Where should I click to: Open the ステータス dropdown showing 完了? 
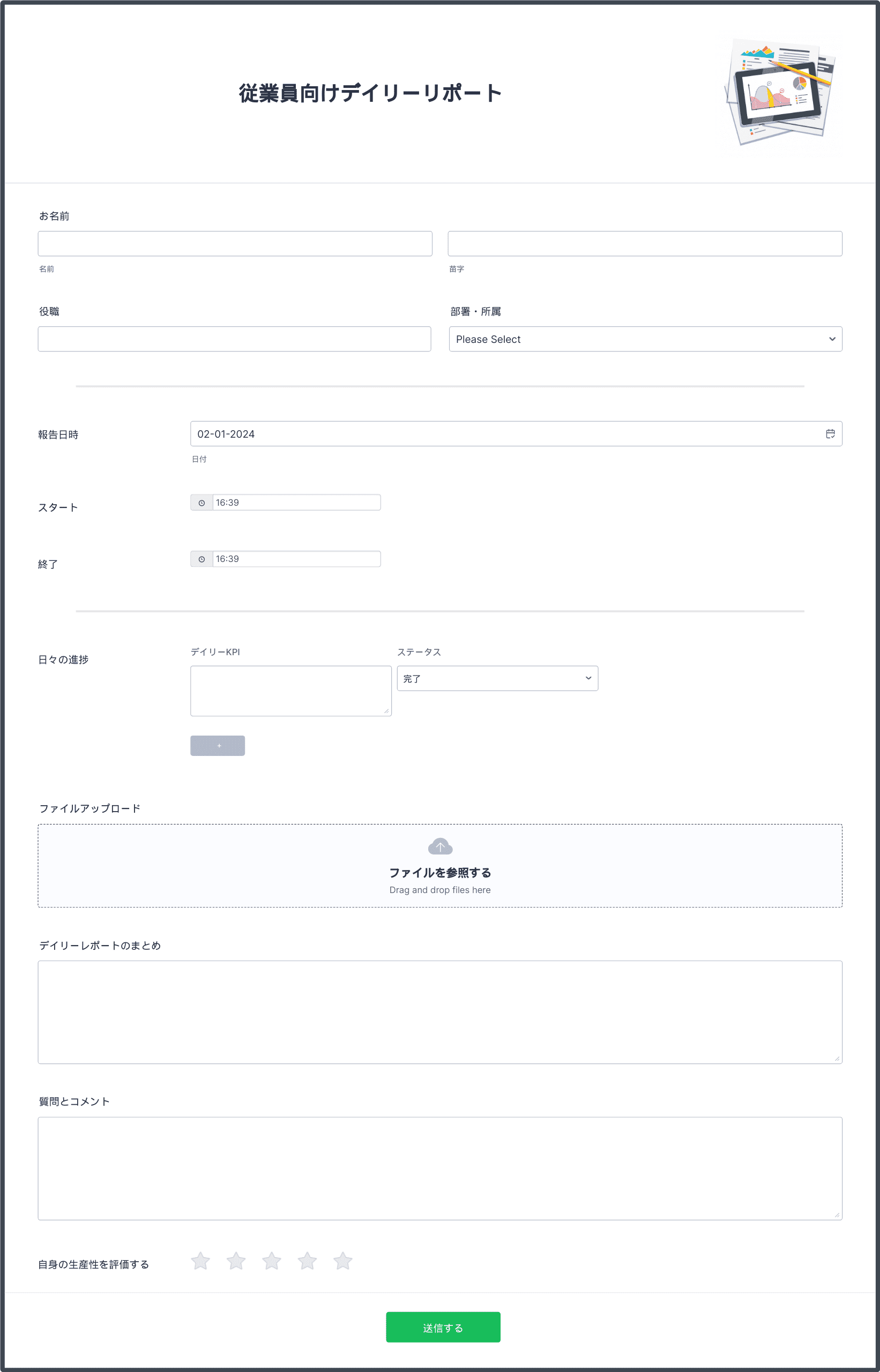[x=497, y=679]
